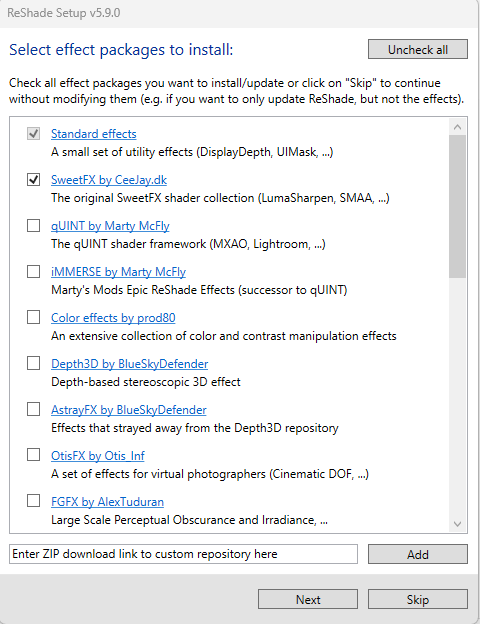Tick the FGFX by AlexTuduran checkbox

(x=33, y=501)
